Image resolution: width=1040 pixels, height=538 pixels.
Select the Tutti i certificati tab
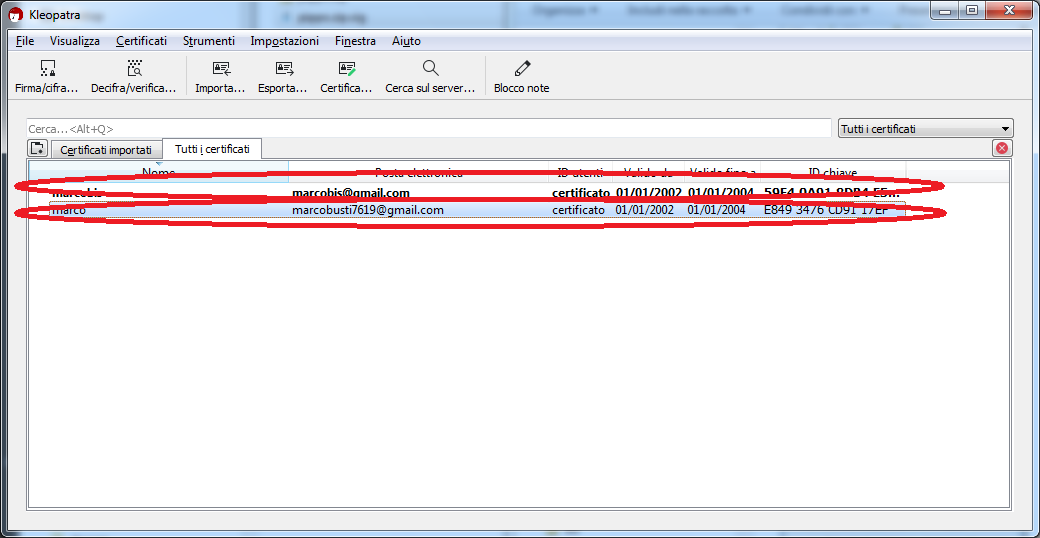[212, 149]
